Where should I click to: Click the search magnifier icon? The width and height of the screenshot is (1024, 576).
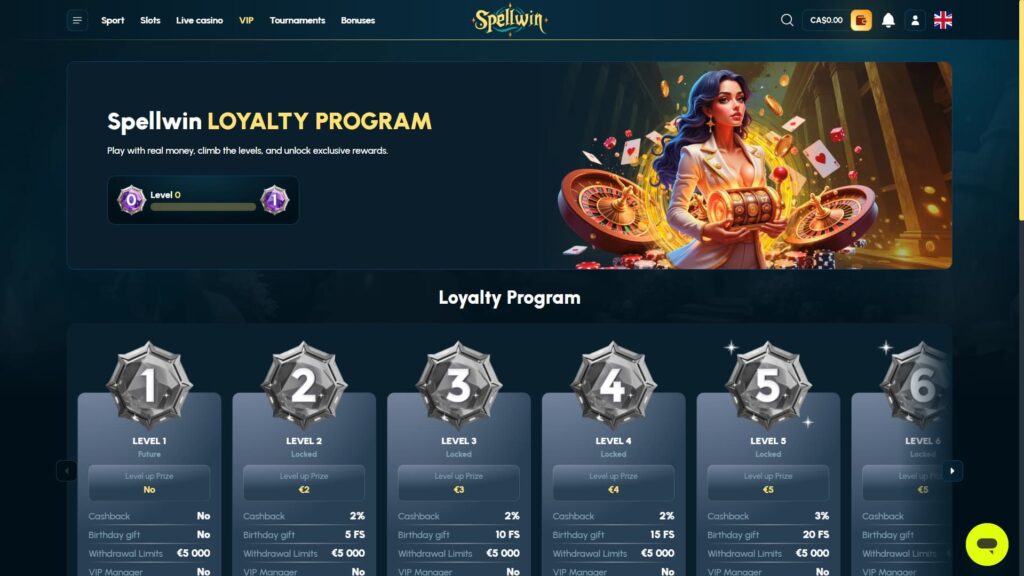click(787, 20)
